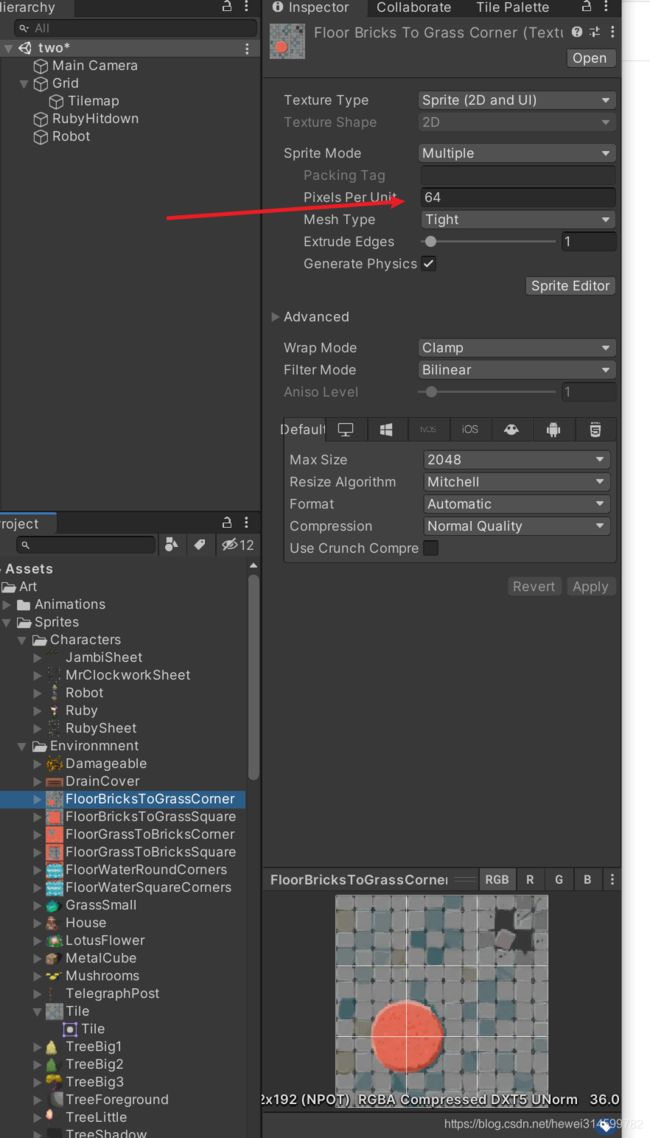
Task: Toggle hidden packages visibility count icon
Action: pyautogui.click(x=237, y=544)
